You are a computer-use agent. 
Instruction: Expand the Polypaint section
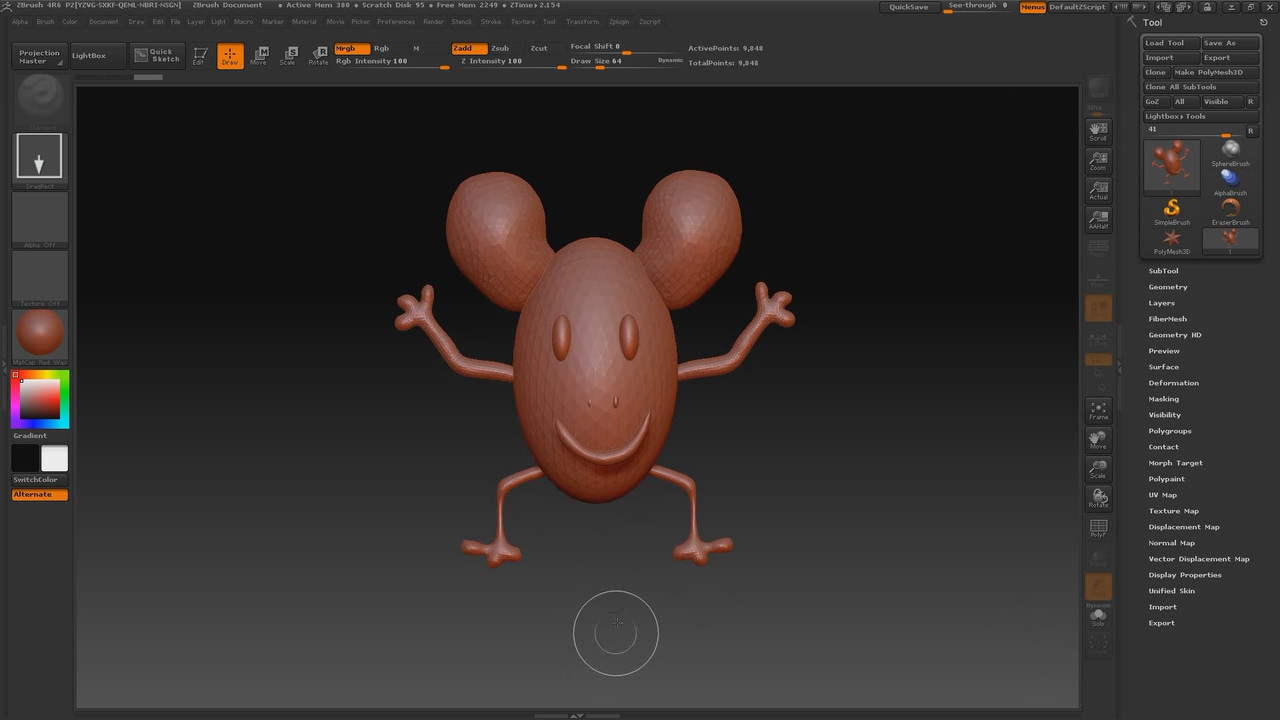click(1167, 479)
